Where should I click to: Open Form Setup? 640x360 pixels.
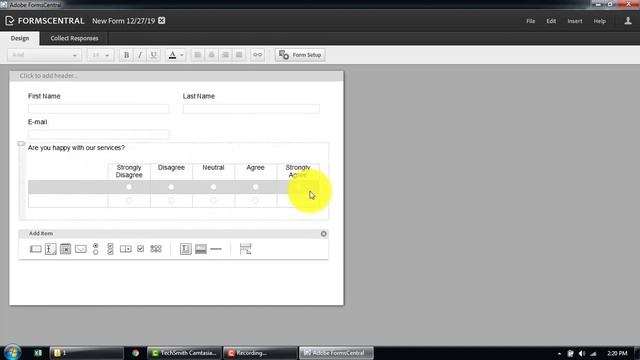300,55
